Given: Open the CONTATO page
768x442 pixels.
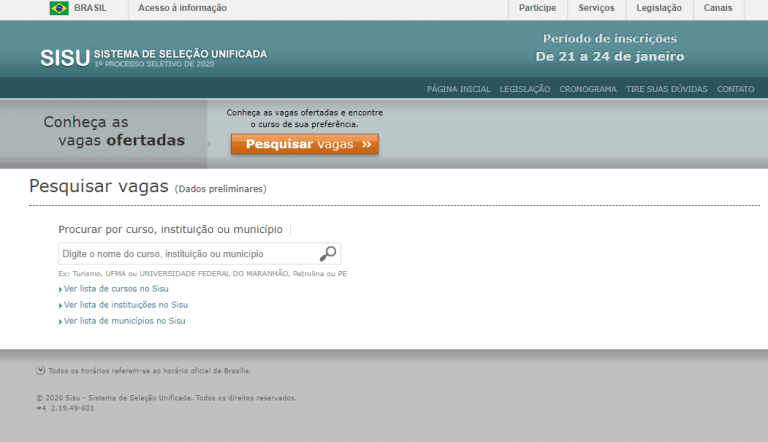Looking at the screenshot, I should click(x=736, y=89).
